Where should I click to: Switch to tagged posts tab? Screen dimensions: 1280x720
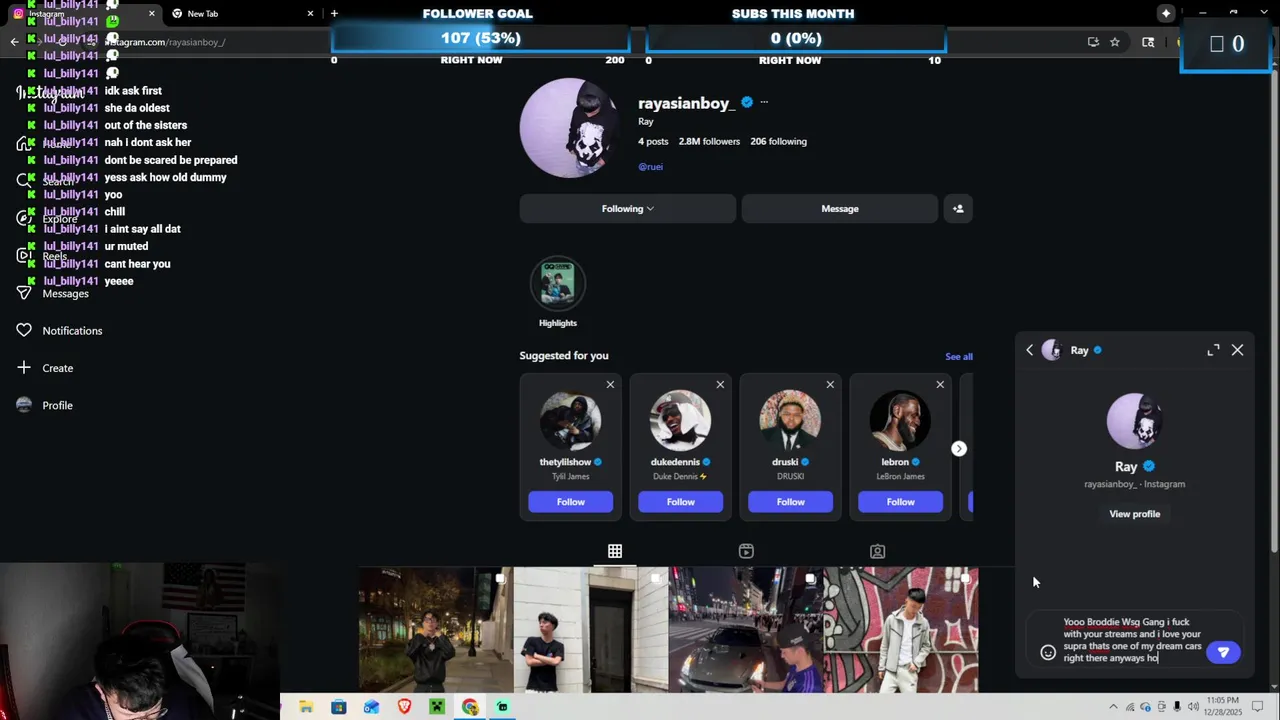pos(877,551)
